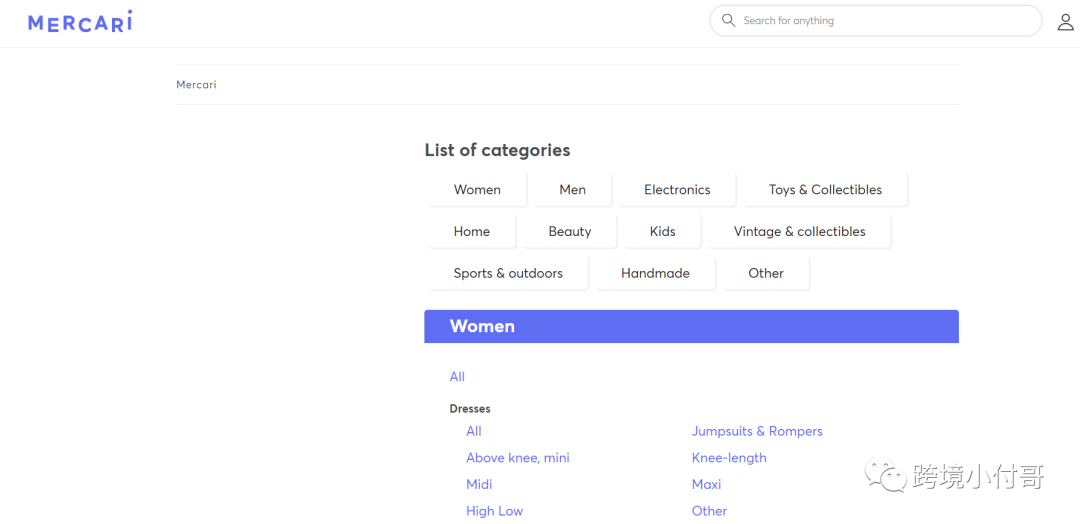Image resolution: width=1080 pixels, height=524 pixels.
Task: Click the Other category button
Action: [766, 274]
